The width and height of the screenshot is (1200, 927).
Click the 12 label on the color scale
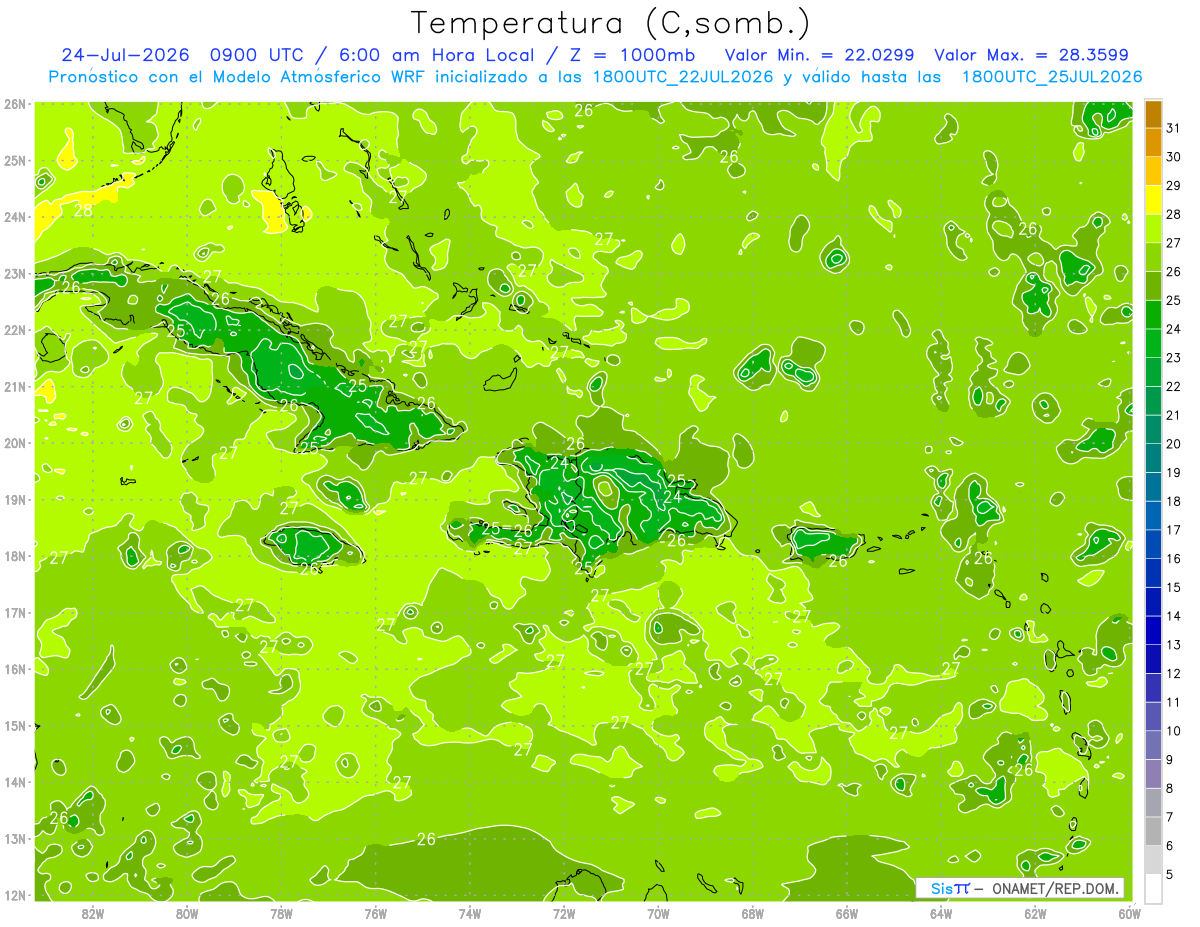[1173, 673]
